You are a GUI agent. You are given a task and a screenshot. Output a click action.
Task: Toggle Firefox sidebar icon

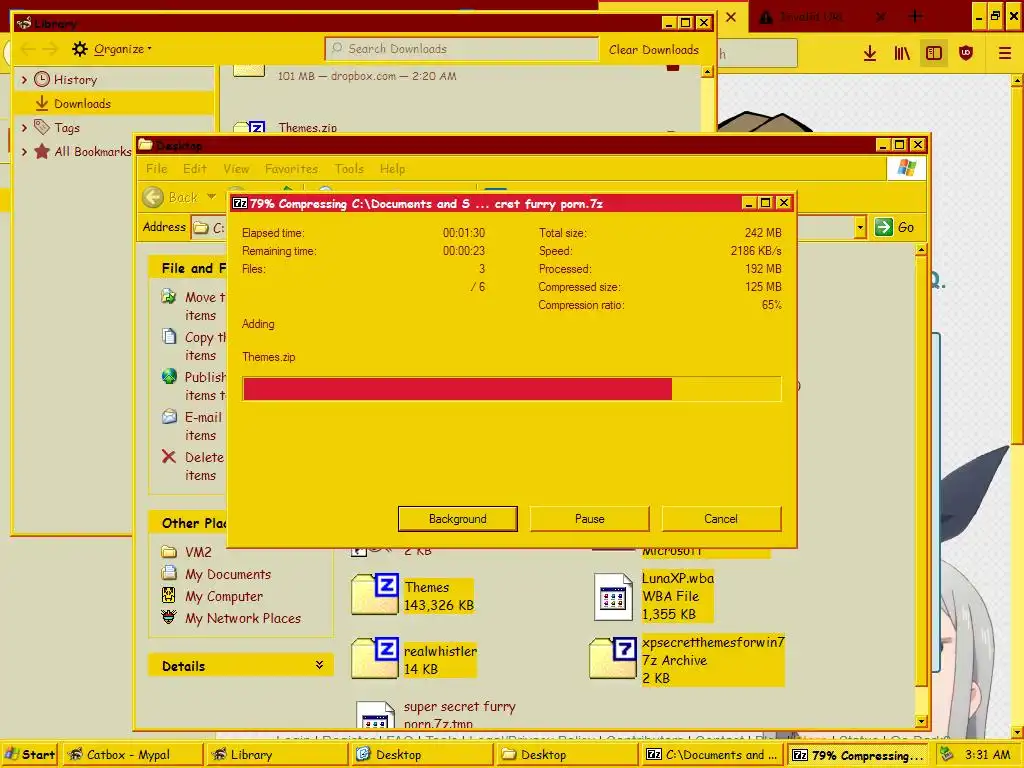pyautogui.click(x=934, y=54)
